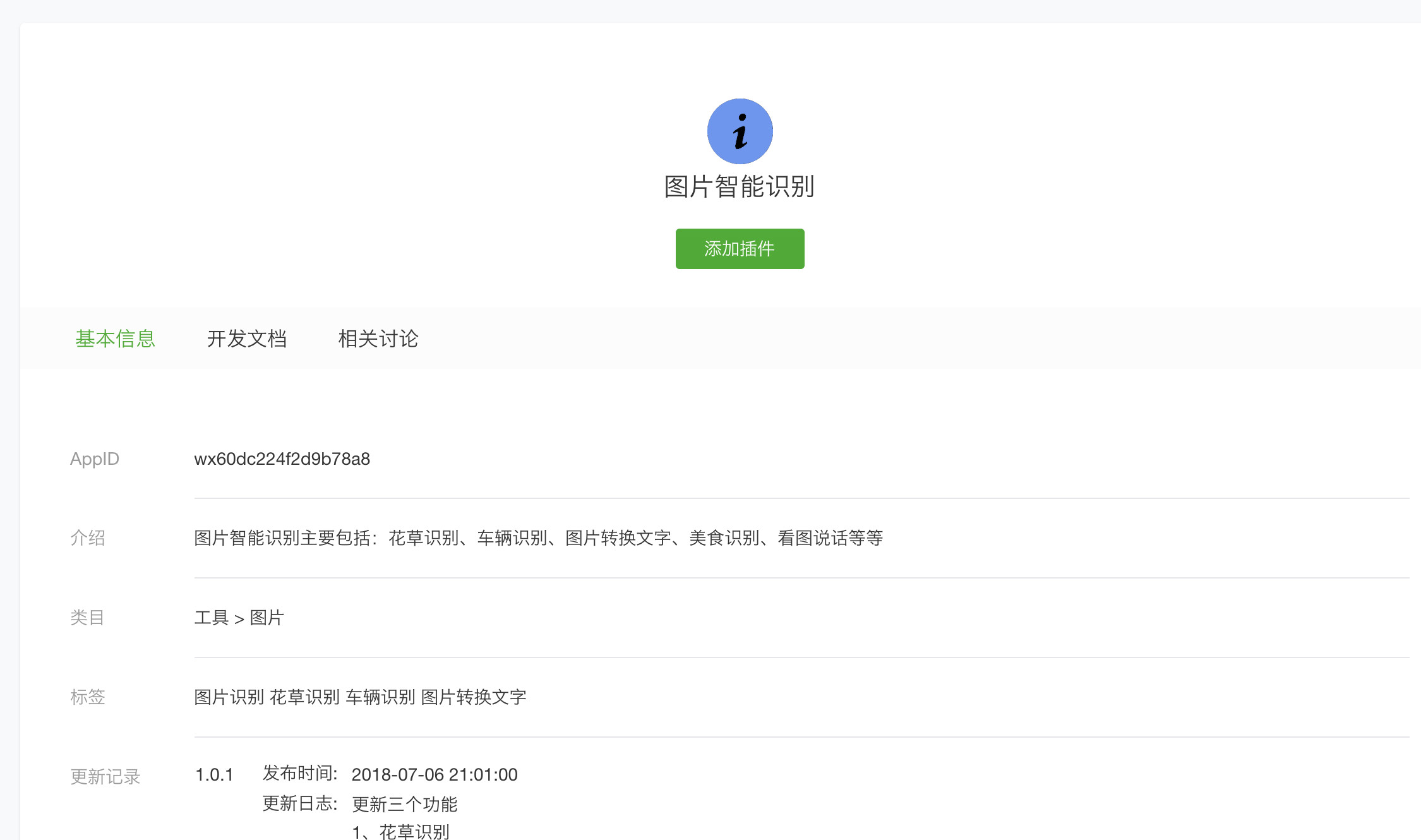
Task: Switch to the 基本信息 tab
Action: 115,339
